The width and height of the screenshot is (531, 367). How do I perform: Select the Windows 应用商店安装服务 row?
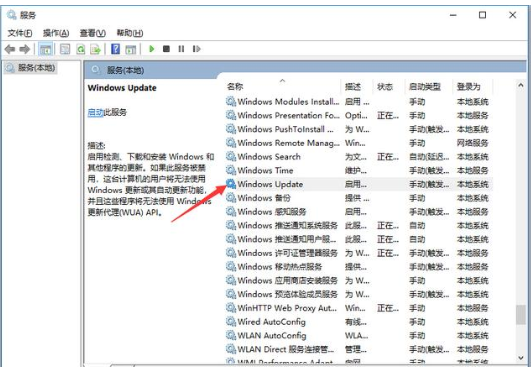[x=359, y=281]
